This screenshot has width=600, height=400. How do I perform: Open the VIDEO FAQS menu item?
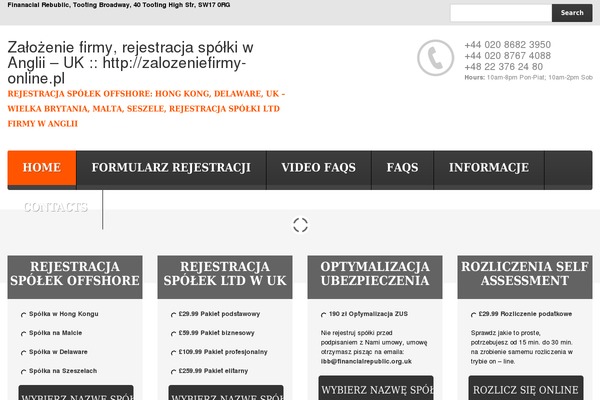click(319, 168)
